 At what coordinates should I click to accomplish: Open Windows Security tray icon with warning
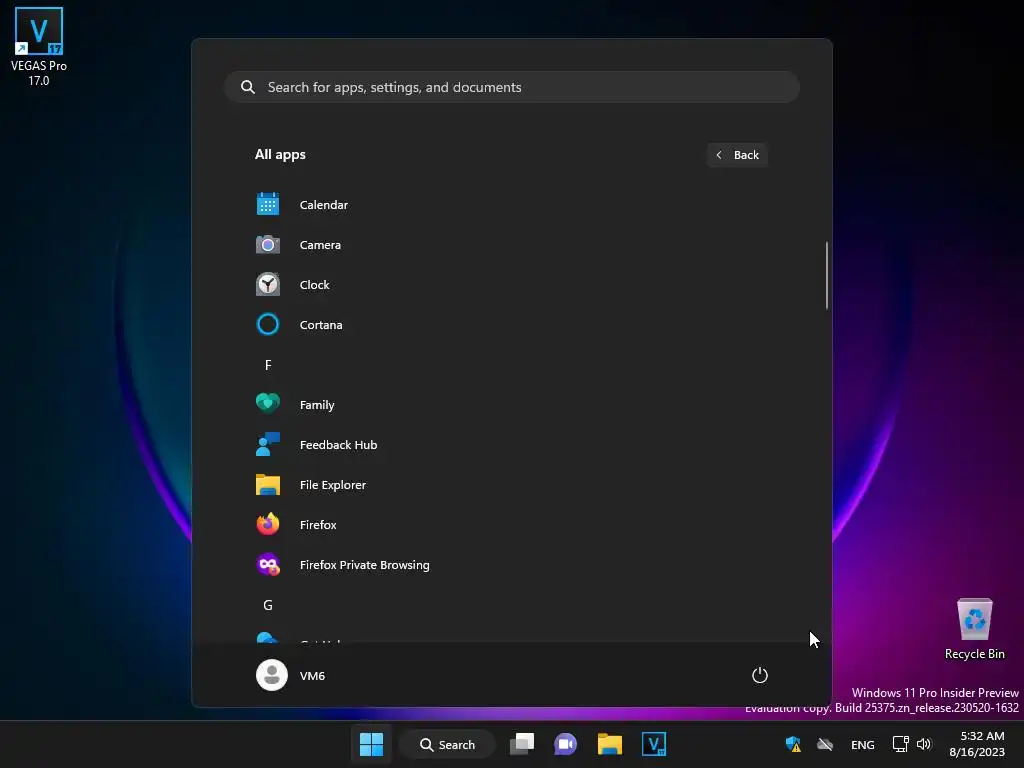click(x=793, y=744)
